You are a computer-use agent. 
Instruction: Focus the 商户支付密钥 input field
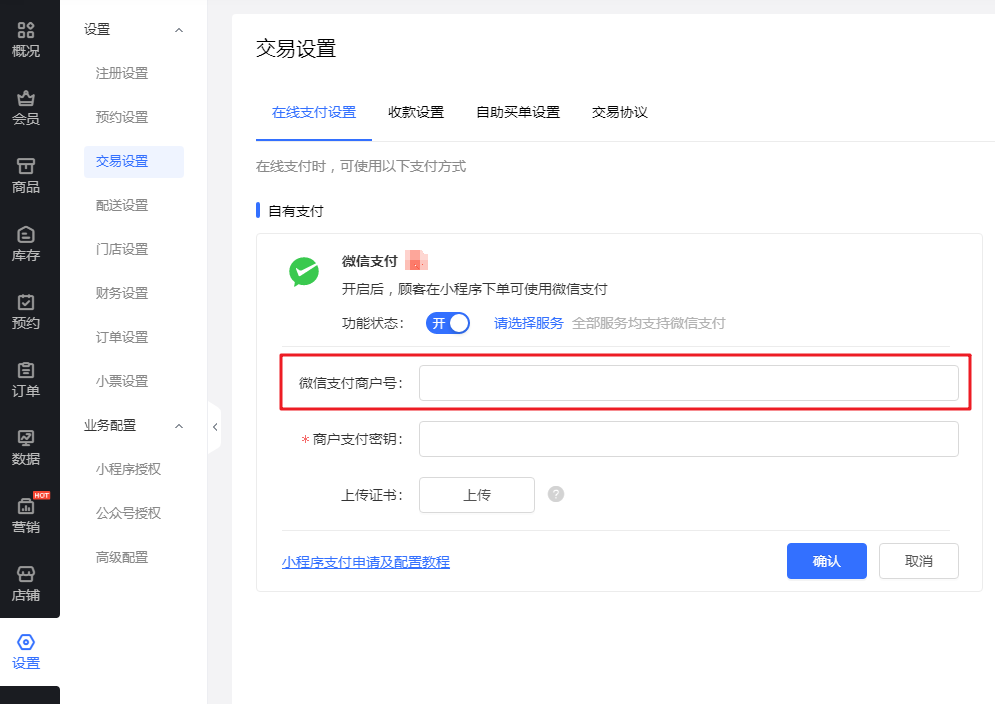pyautogui.click(x=689, y=439)
